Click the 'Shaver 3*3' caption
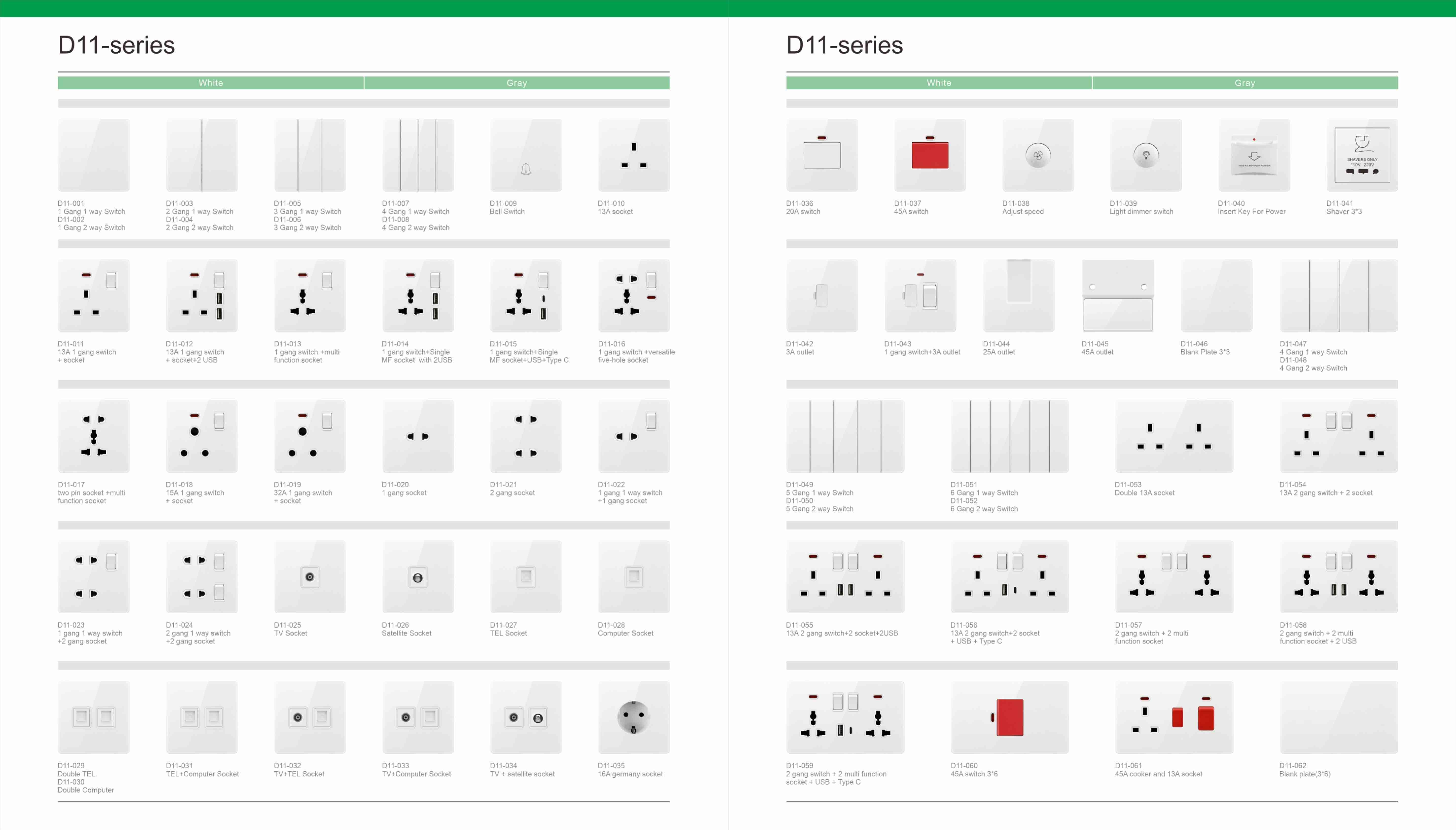 point(1344,212)
